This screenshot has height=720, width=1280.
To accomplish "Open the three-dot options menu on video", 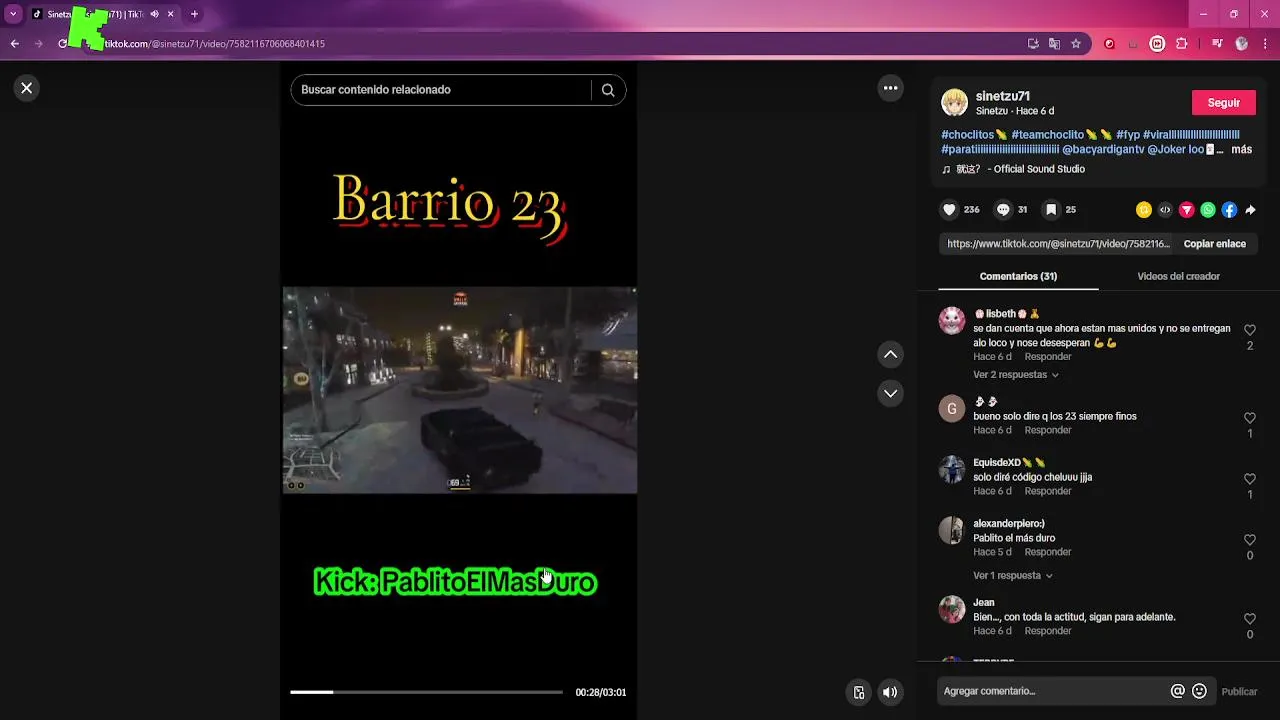I will coord(890,88).
